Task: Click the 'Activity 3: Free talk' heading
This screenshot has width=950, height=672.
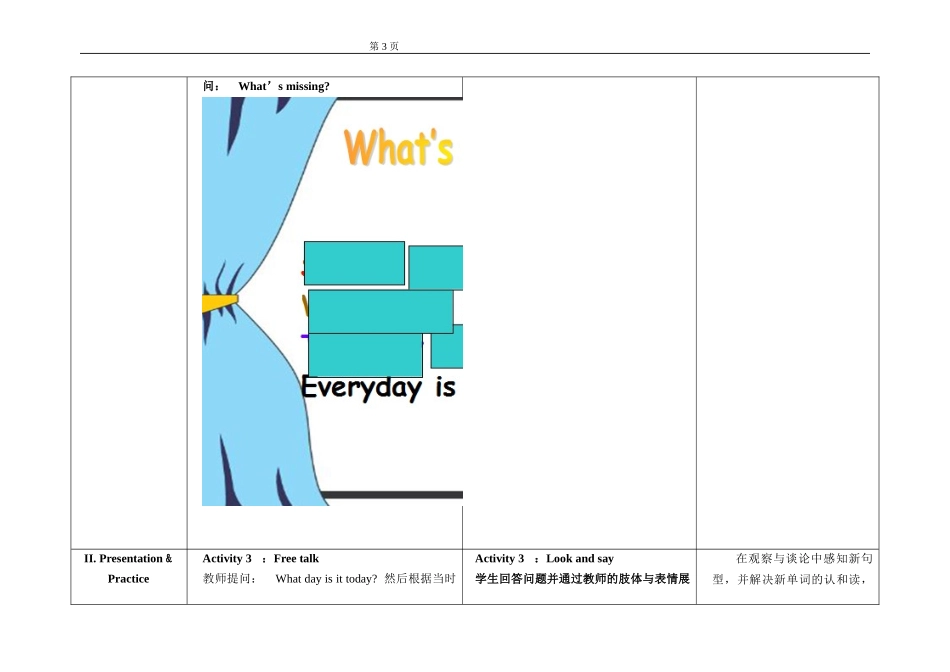Action: (261, 558)
